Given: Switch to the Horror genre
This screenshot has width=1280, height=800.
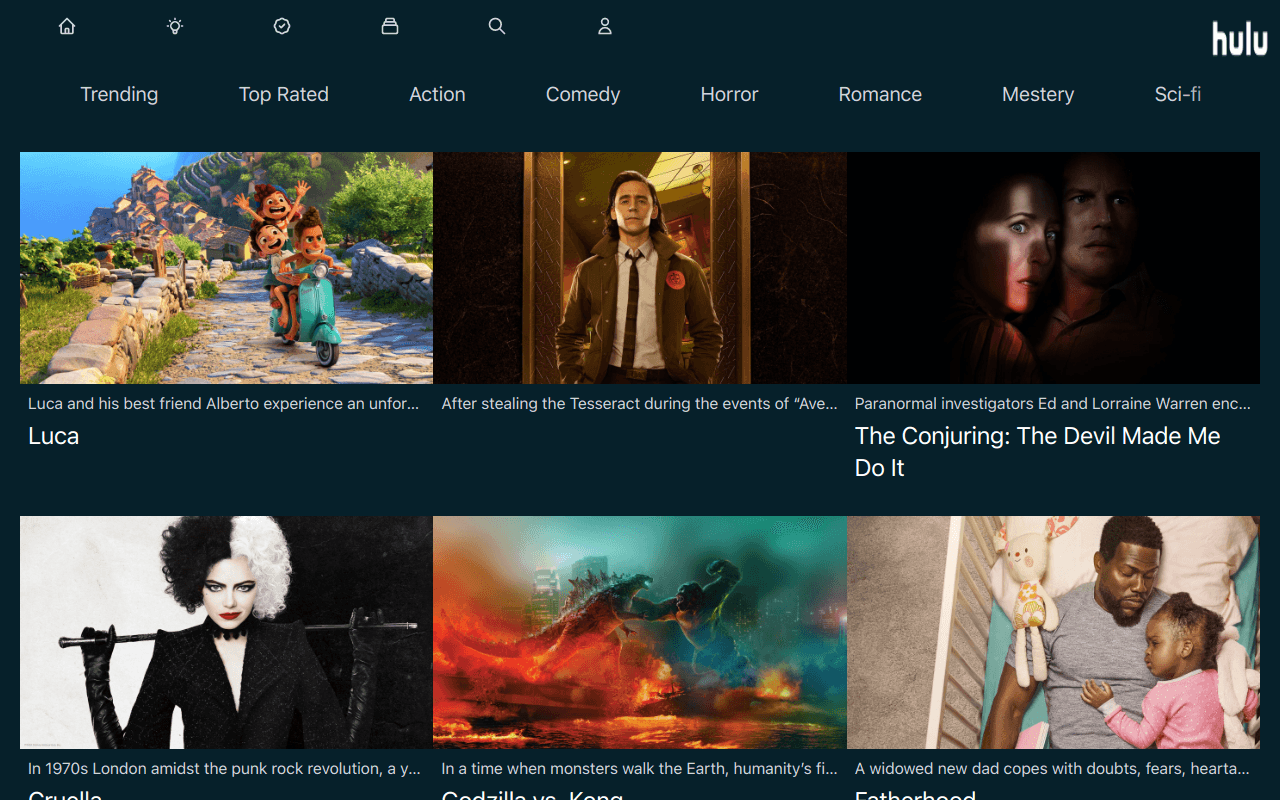Looking at the screenshot, I should [x=729, y=94].
